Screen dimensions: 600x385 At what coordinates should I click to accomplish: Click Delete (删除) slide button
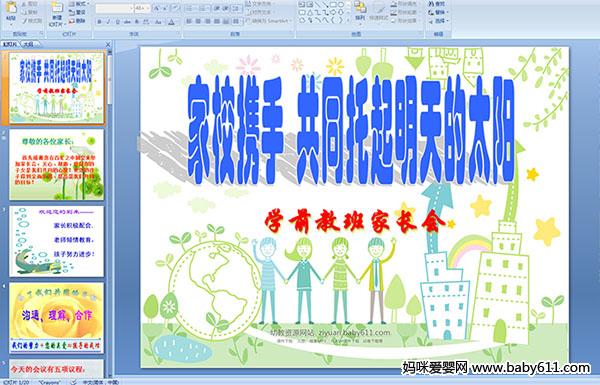(77, 21)
